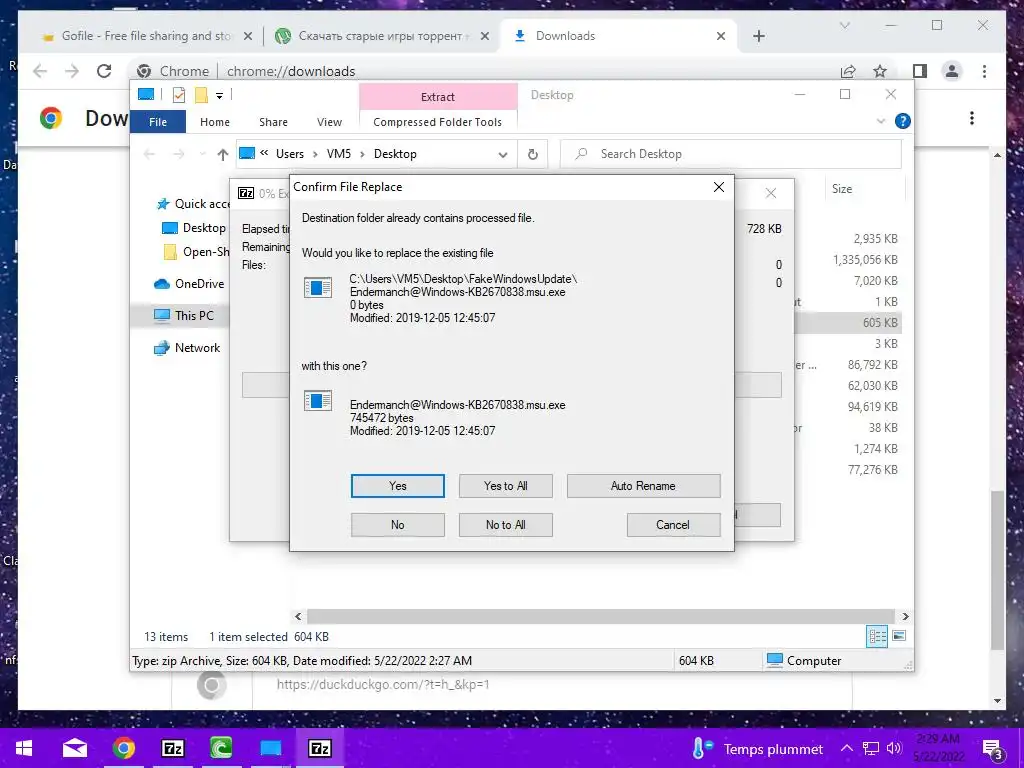Open Downloads page more actions menu
The height and width of the screenshot is (768, 1024).
(x=972, y=118)
